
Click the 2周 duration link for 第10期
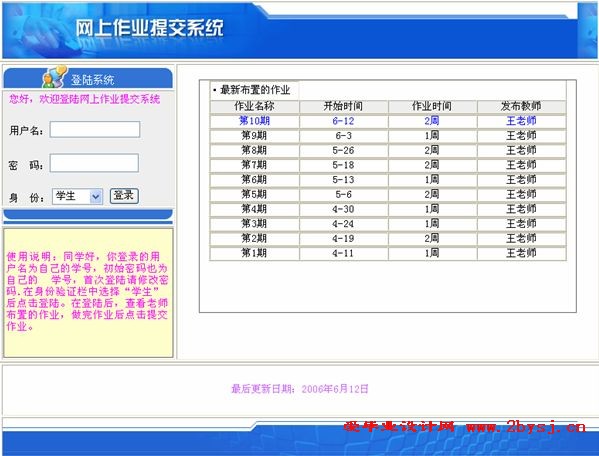pos(432,121)
